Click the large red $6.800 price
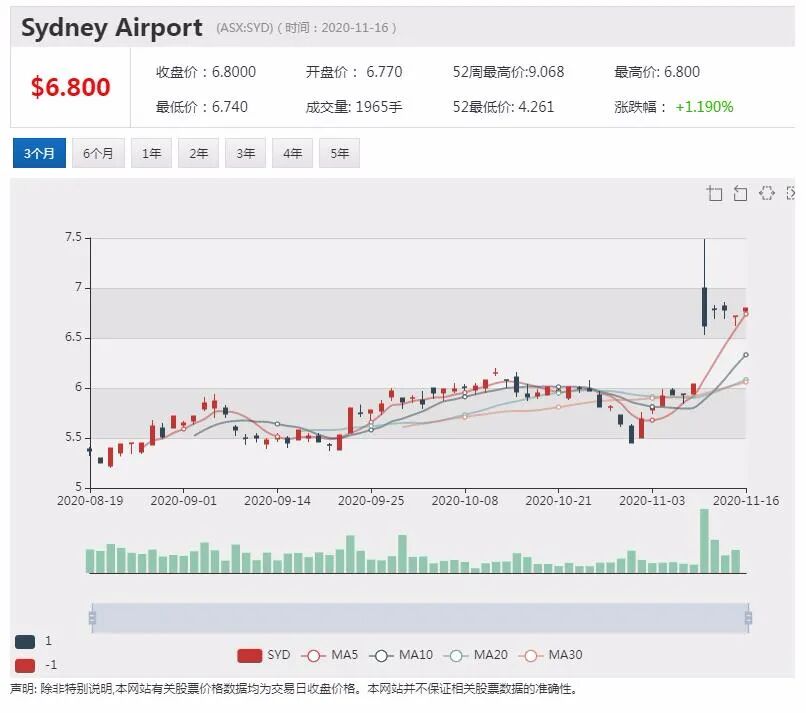Screen dimensions: 806x713 pyautogui.click(x=70, y=87)
